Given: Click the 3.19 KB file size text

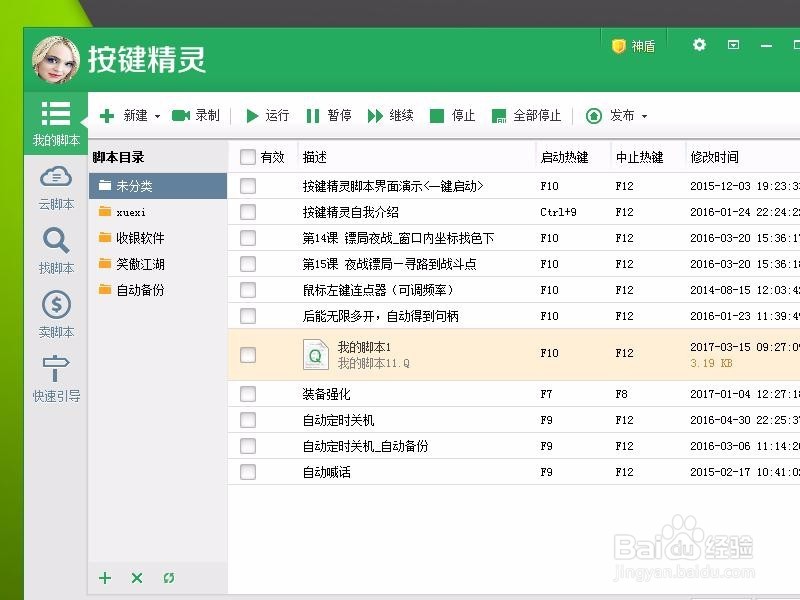Looking at the screenshot, I should [711, 363].
